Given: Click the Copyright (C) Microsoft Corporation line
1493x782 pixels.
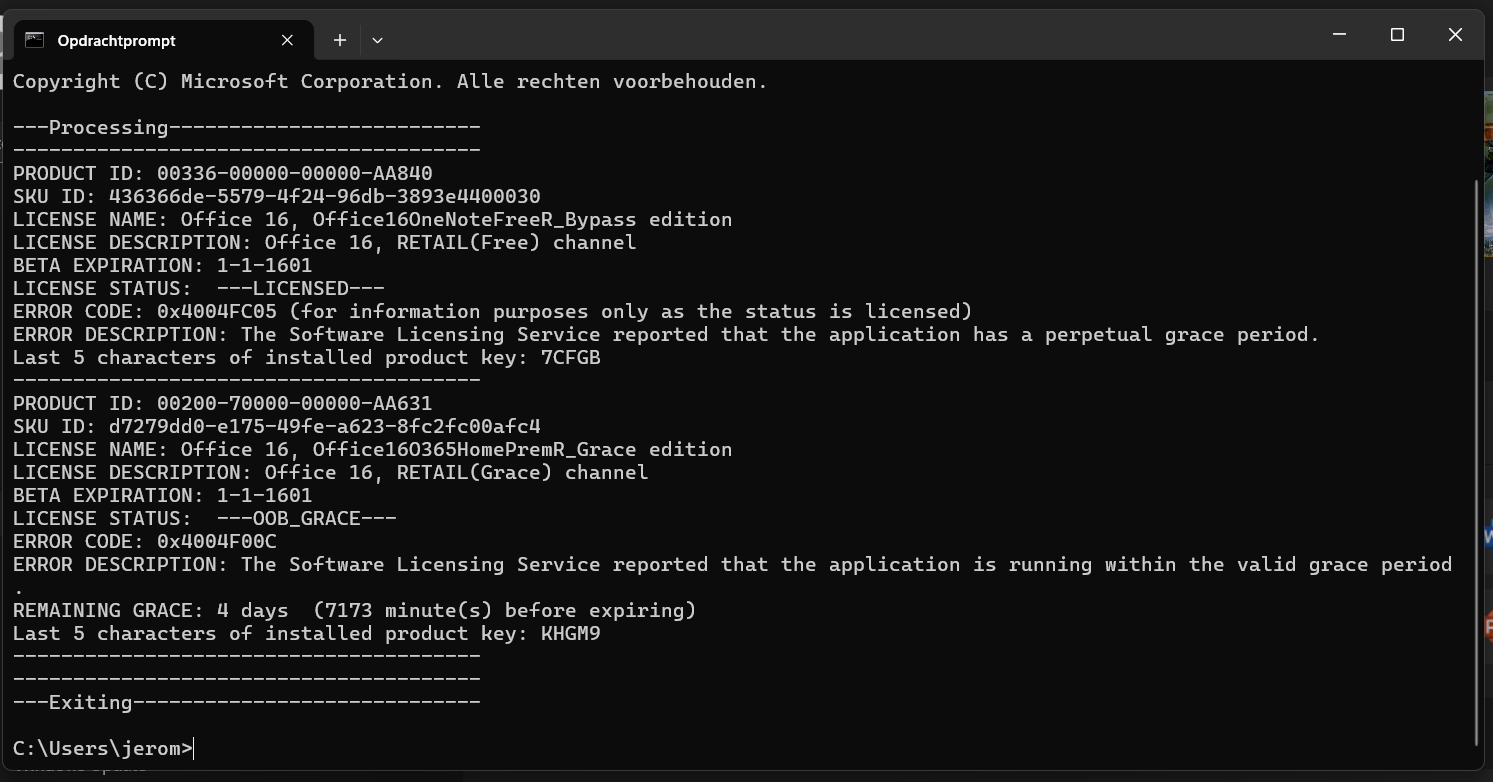Looking at the screenshot, I should click(x=390, y=81).
